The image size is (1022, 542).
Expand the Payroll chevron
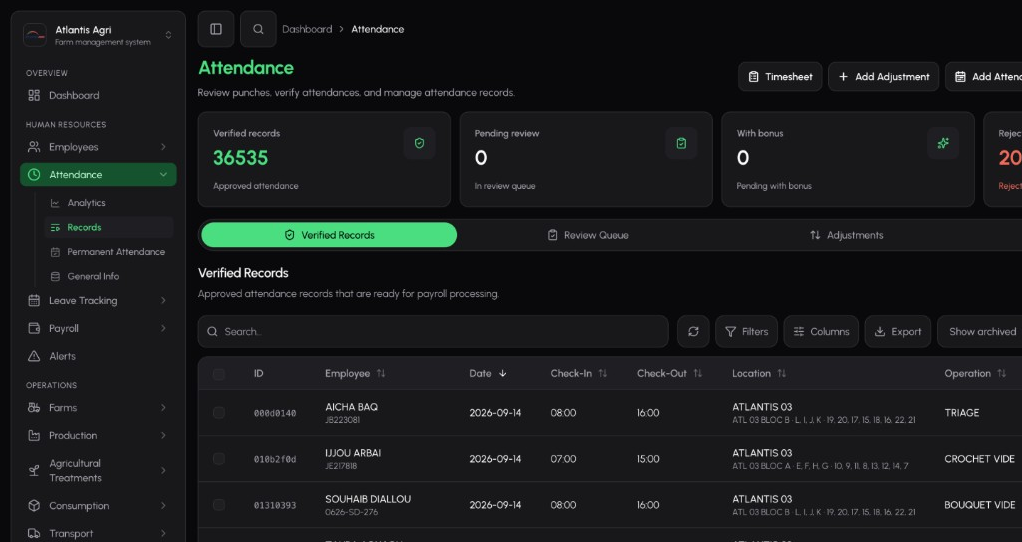[x=163, y=328]
